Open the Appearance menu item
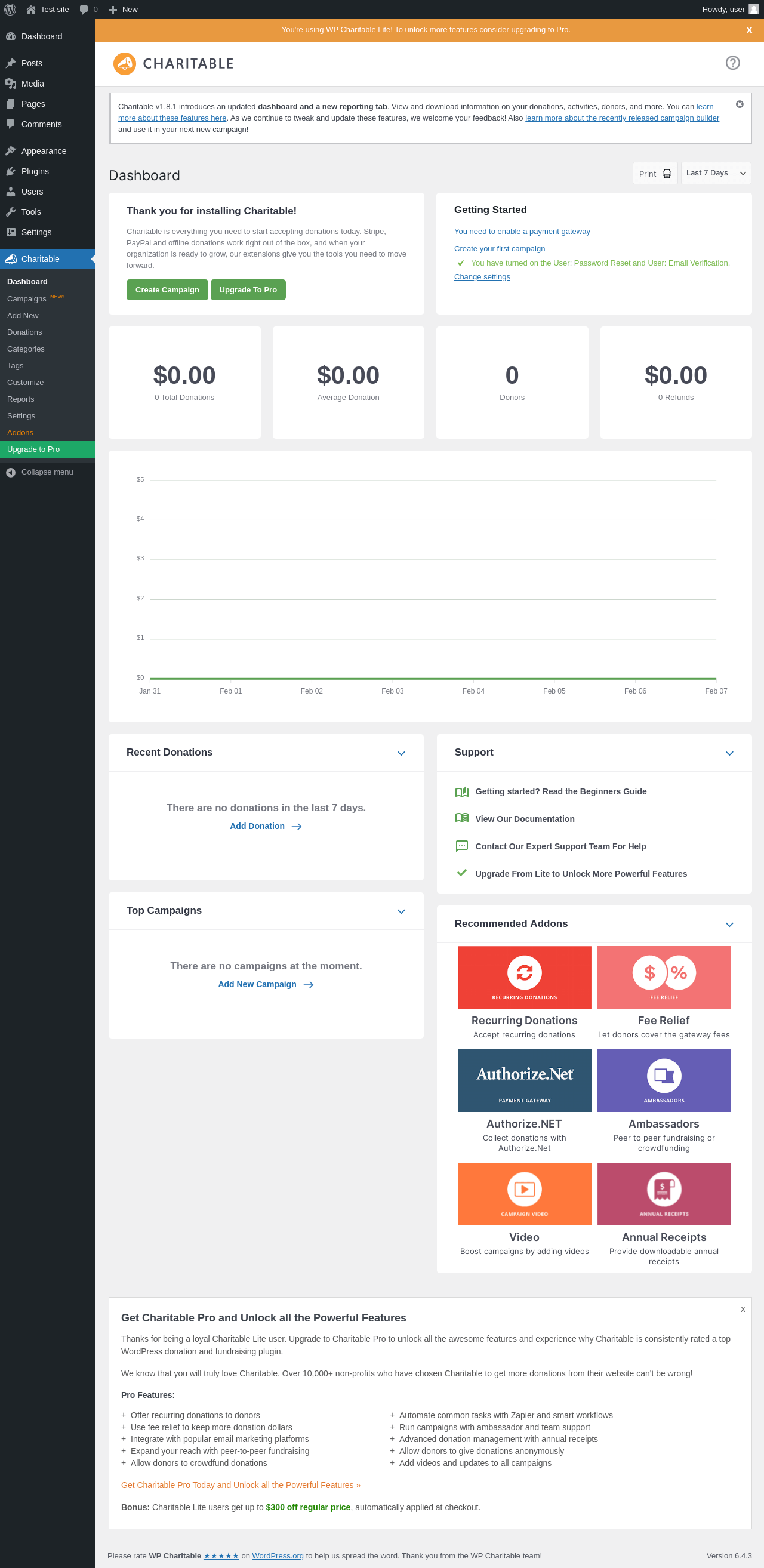The width and height of the screenshot is (764, 1568). pos(48,151)
